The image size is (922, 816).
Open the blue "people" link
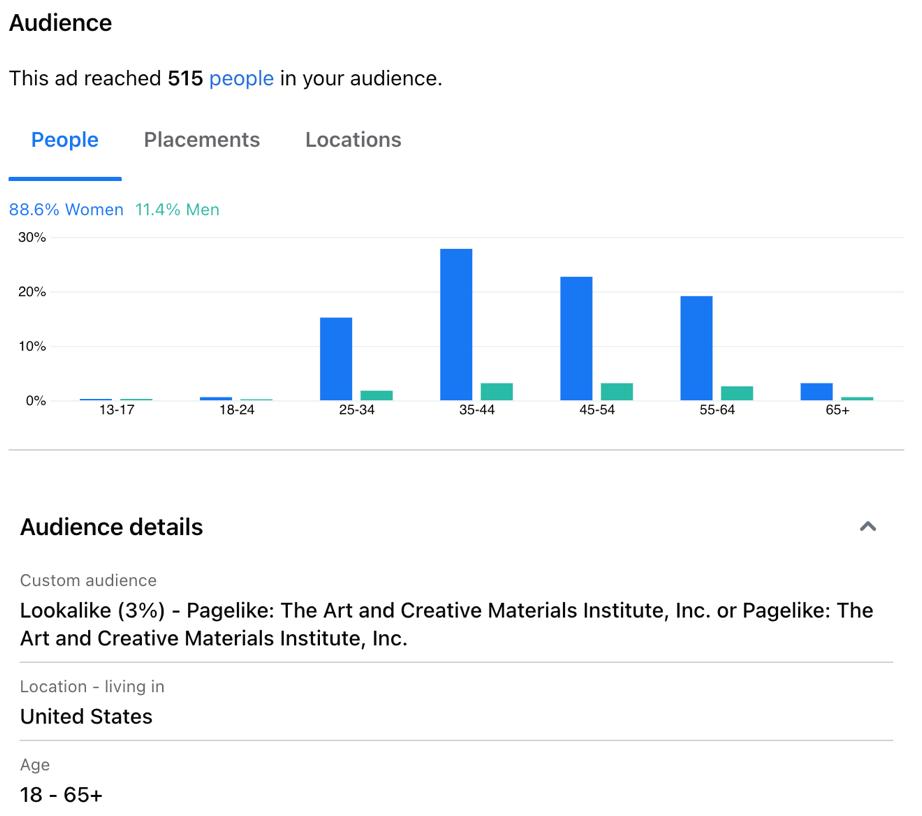tap(241, 78)
